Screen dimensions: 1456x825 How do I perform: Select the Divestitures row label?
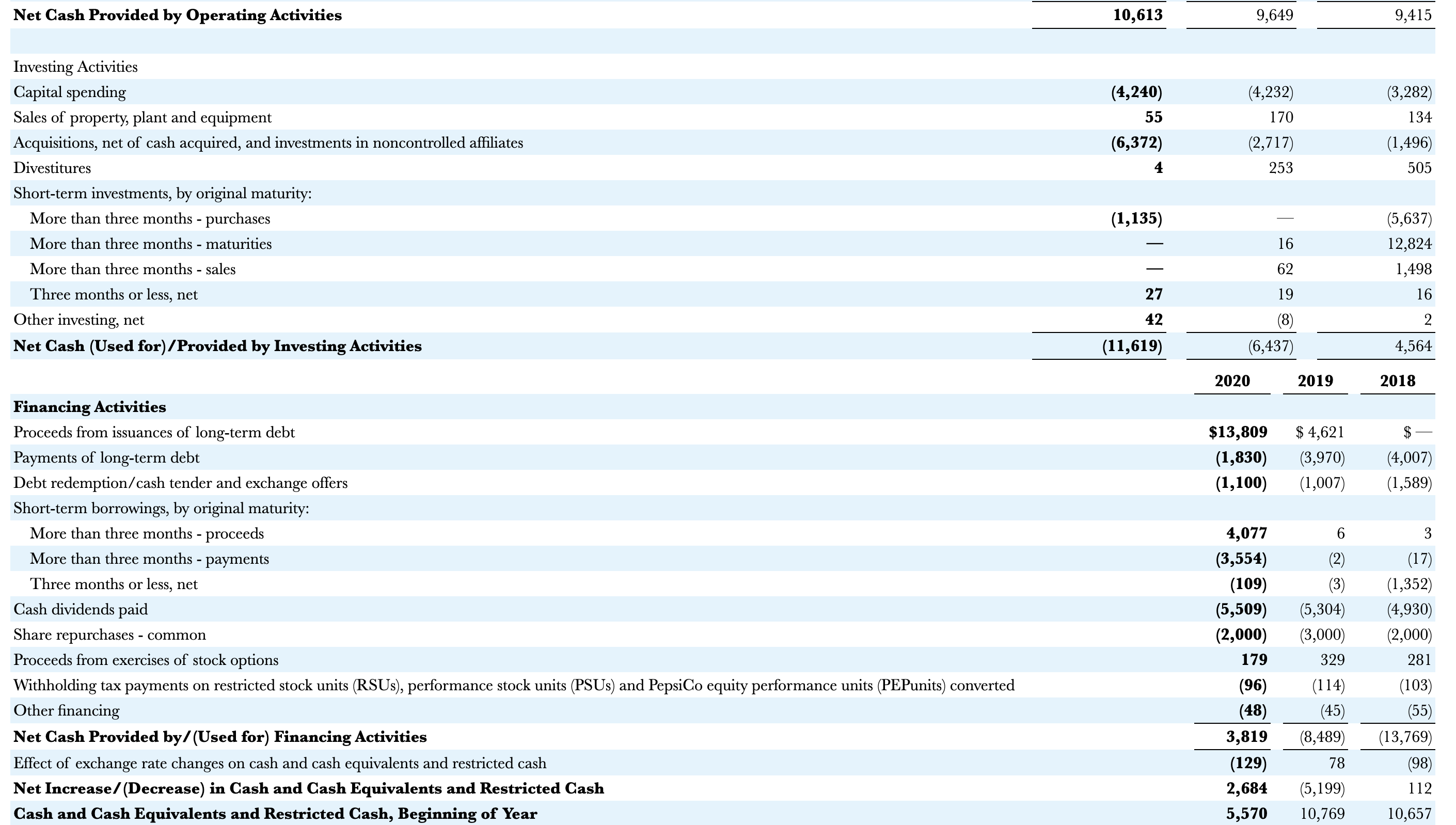[x=52, y=167]
